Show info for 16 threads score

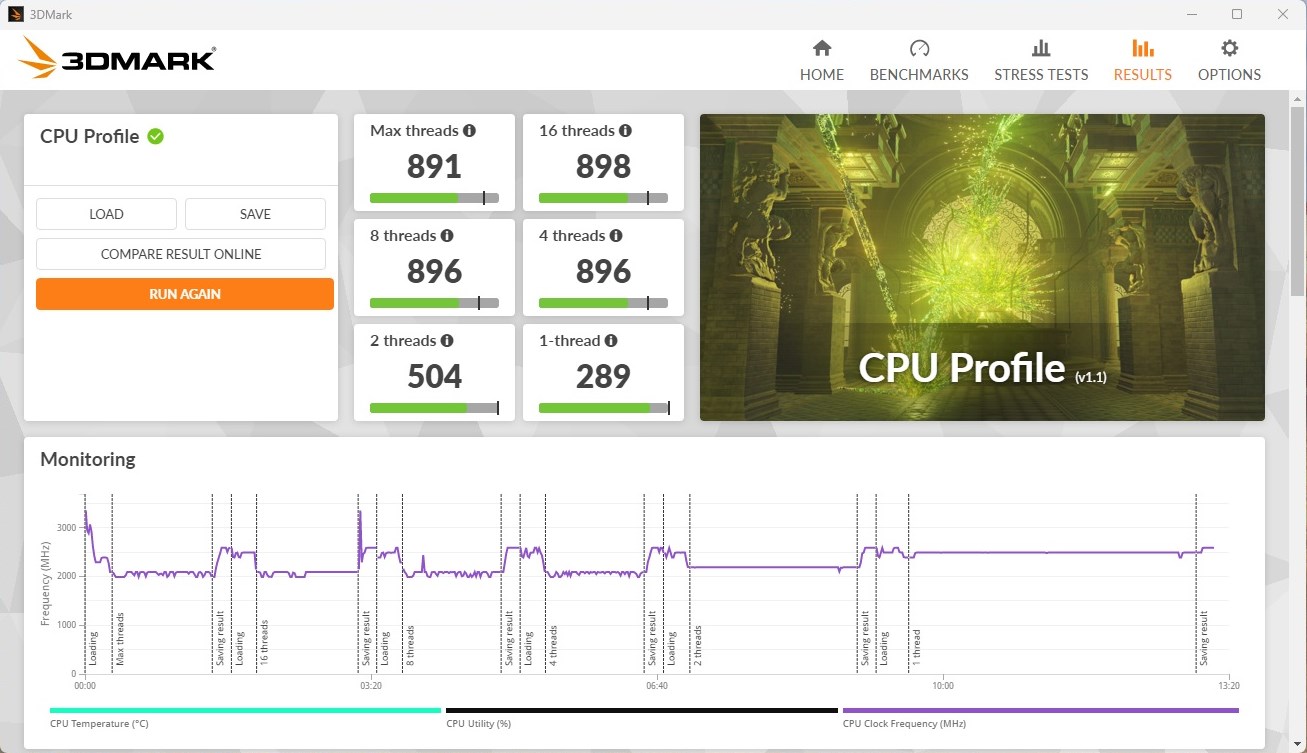pyautogui.click(x=625, y=131)
